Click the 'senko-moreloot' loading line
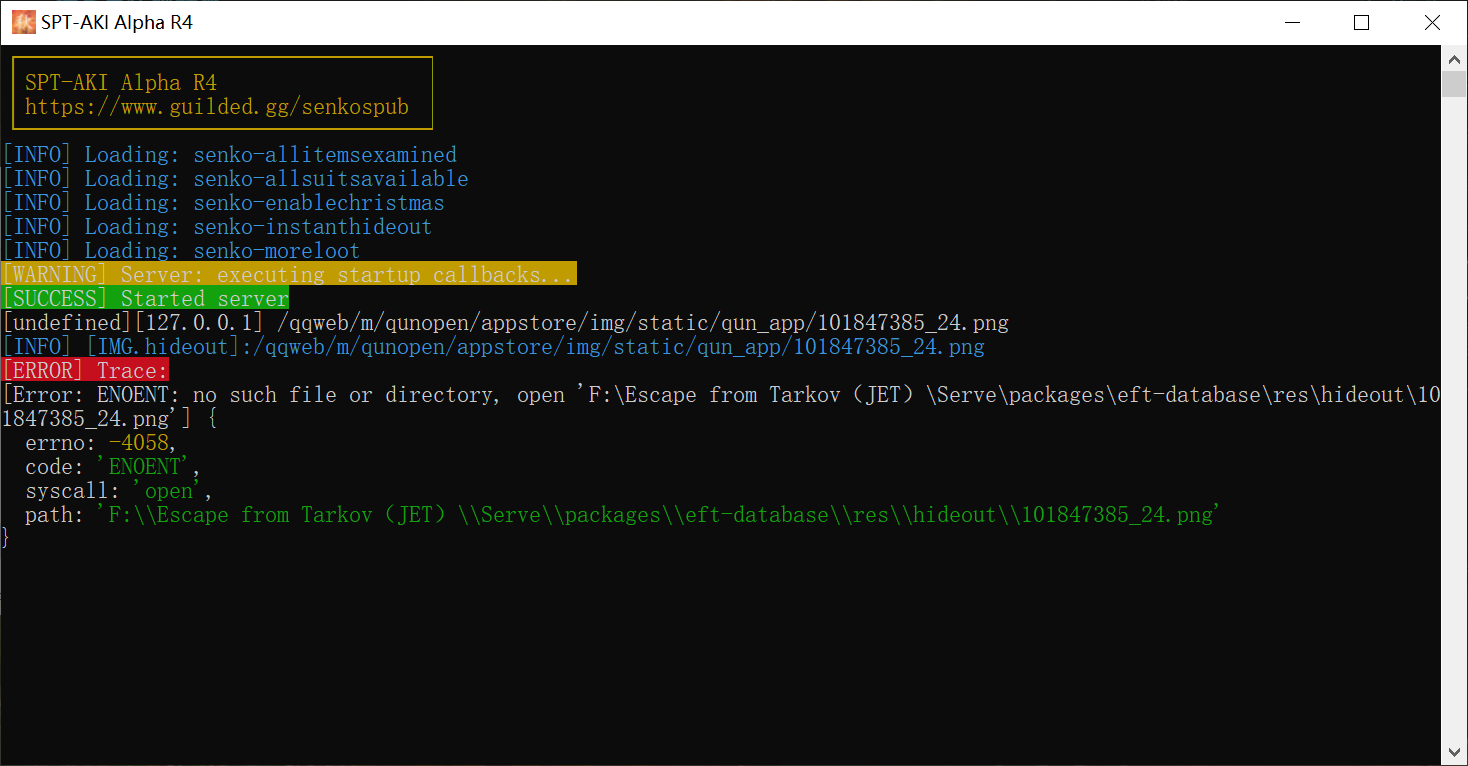 pyautogui.click(x=181, y=251)
